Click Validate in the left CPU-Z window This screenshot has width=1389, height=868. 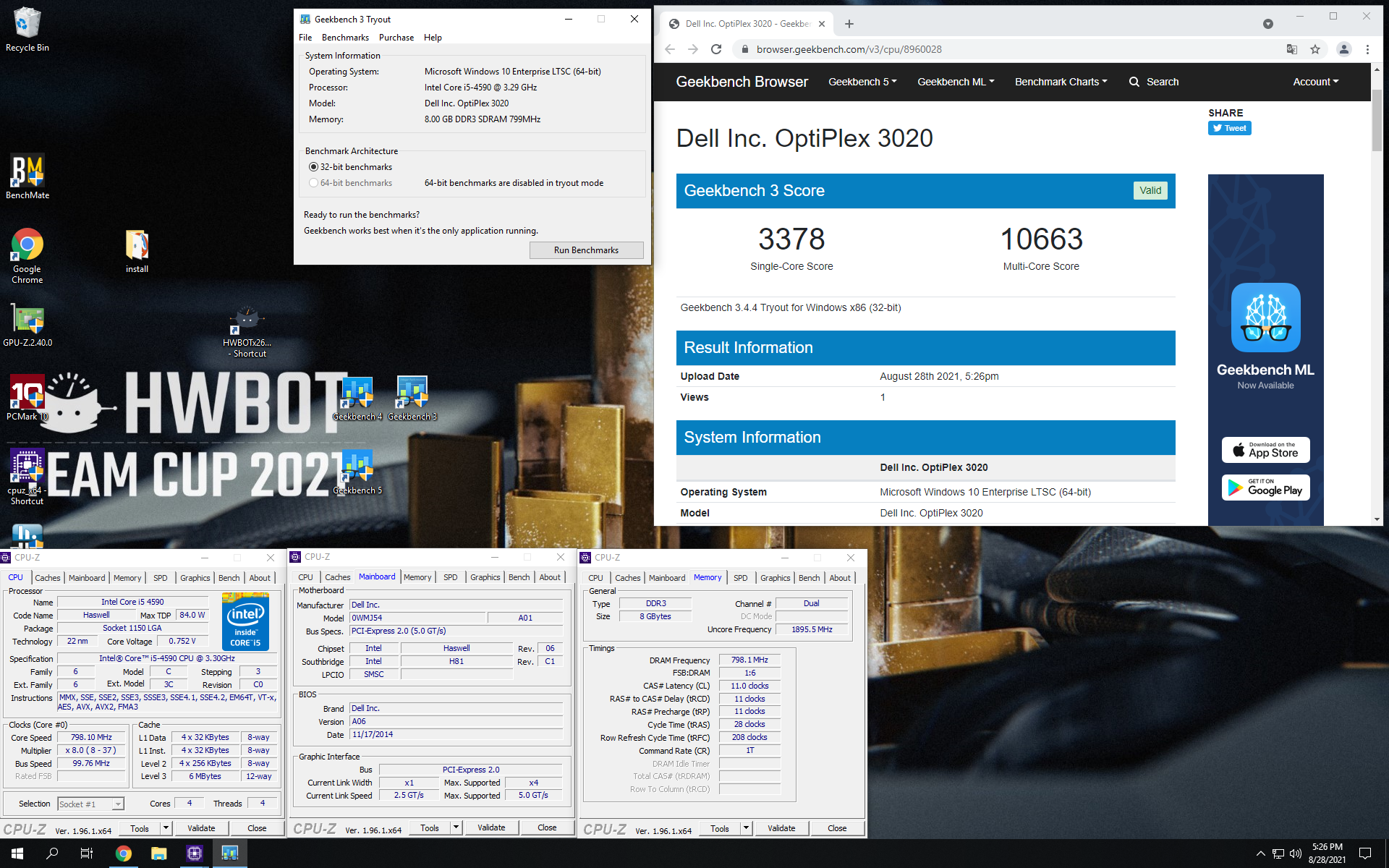click(201, 828)
